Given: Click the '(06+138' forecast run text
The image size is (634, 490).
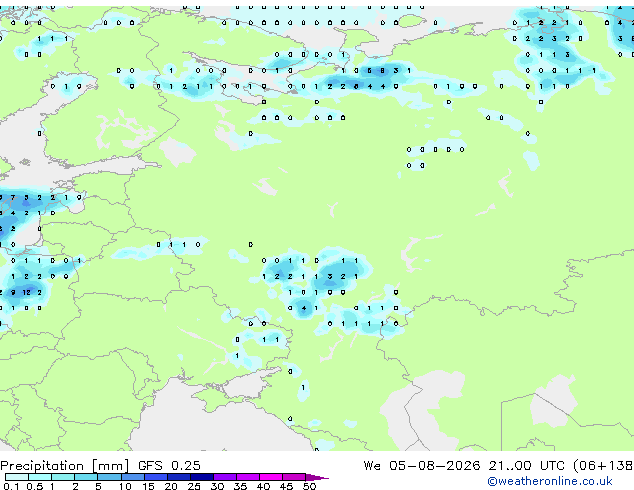Looking at the screenshot, I should click(603, 466).
